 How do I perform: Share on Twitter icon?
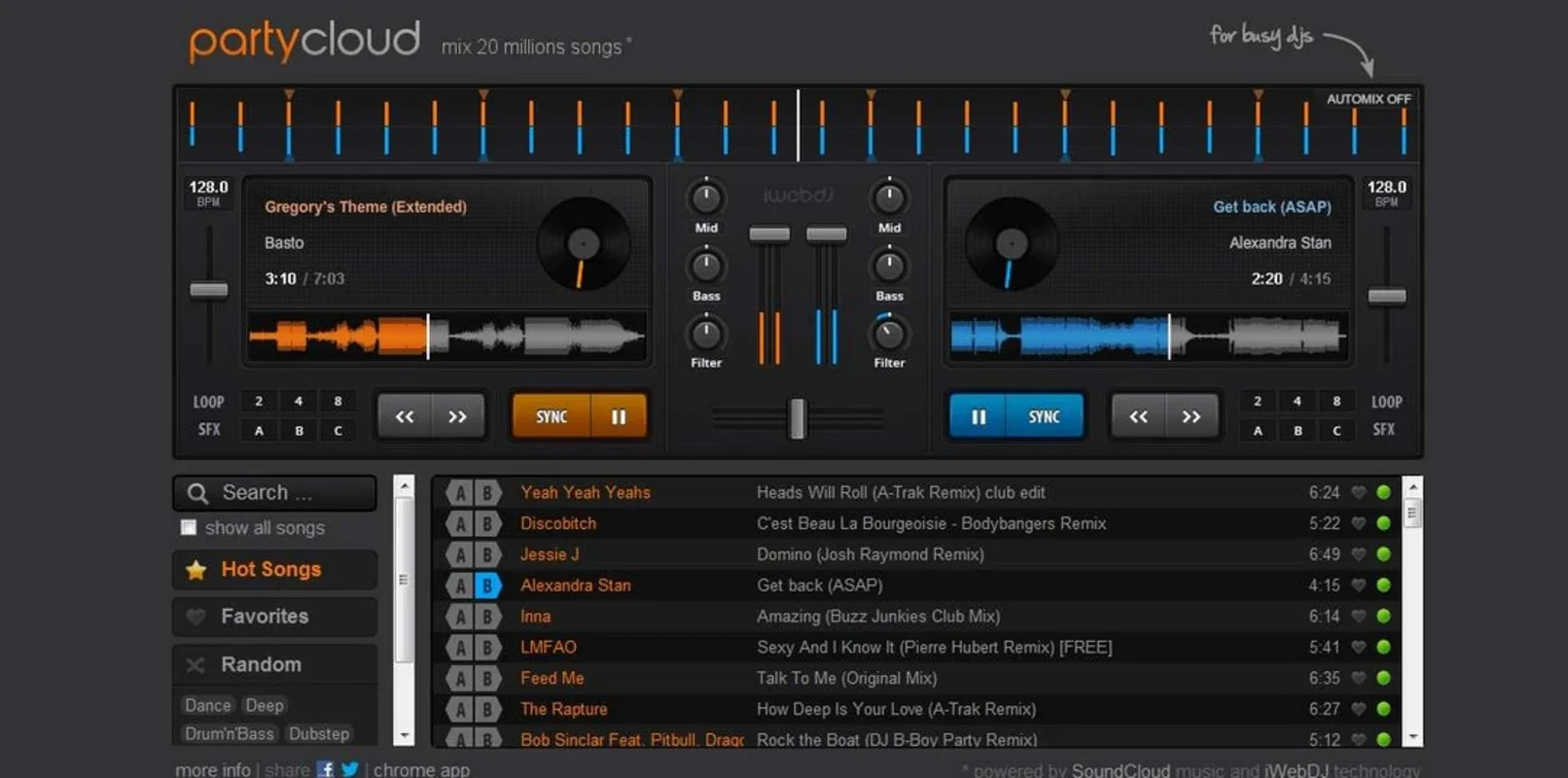pos(350,769)
